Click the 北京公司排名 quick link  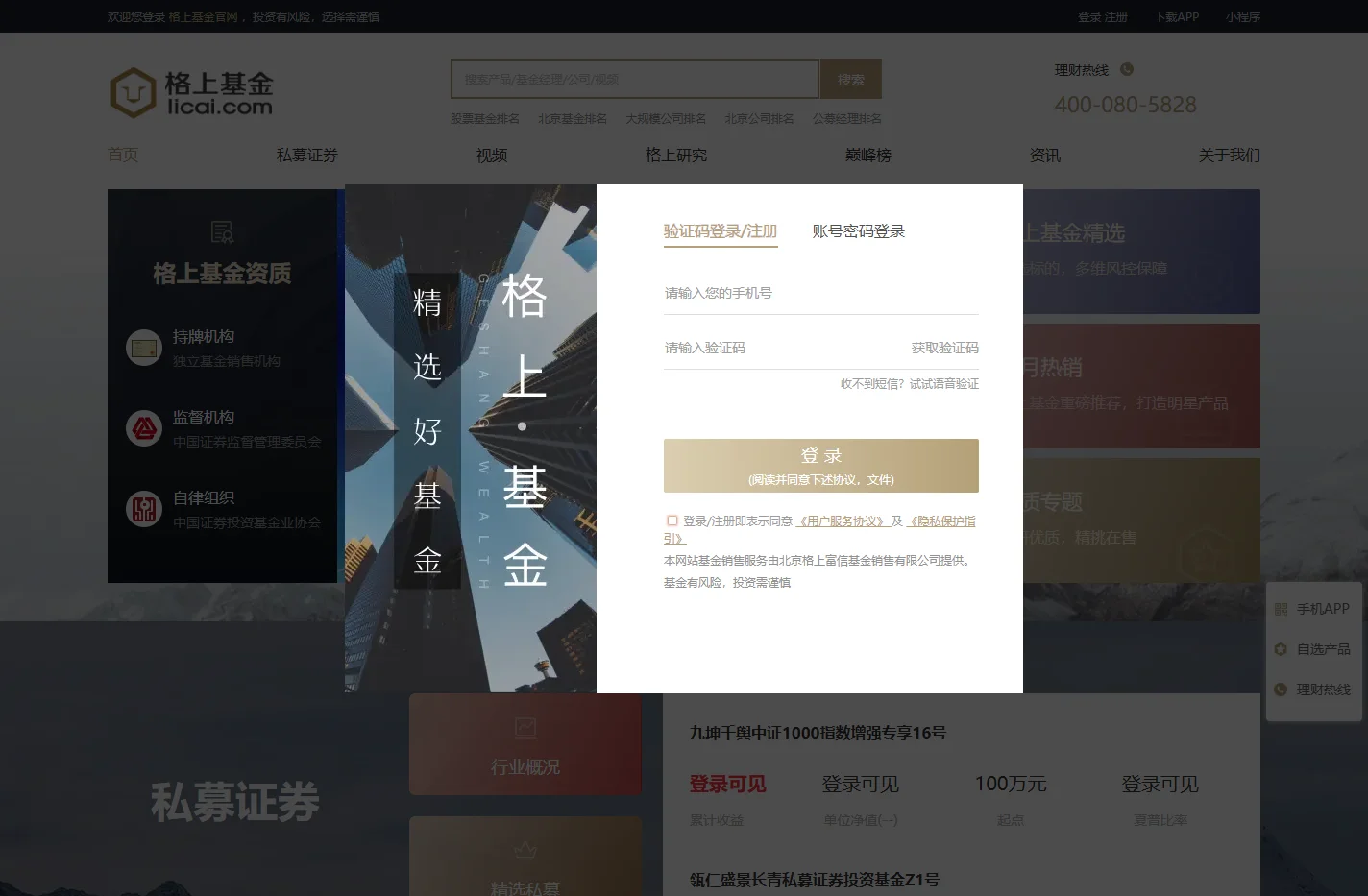[759, 119]
